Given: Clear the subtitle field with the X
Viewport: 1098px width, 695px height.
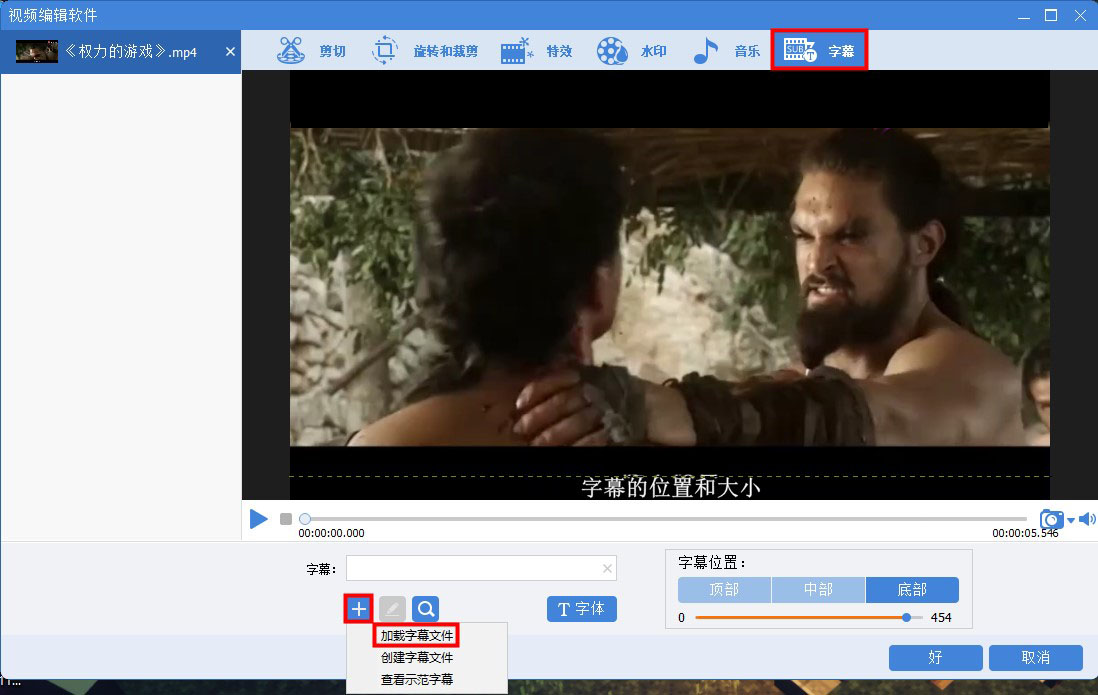Looking at the screenshot, I should pyautogui.click(x=607, y=569).
